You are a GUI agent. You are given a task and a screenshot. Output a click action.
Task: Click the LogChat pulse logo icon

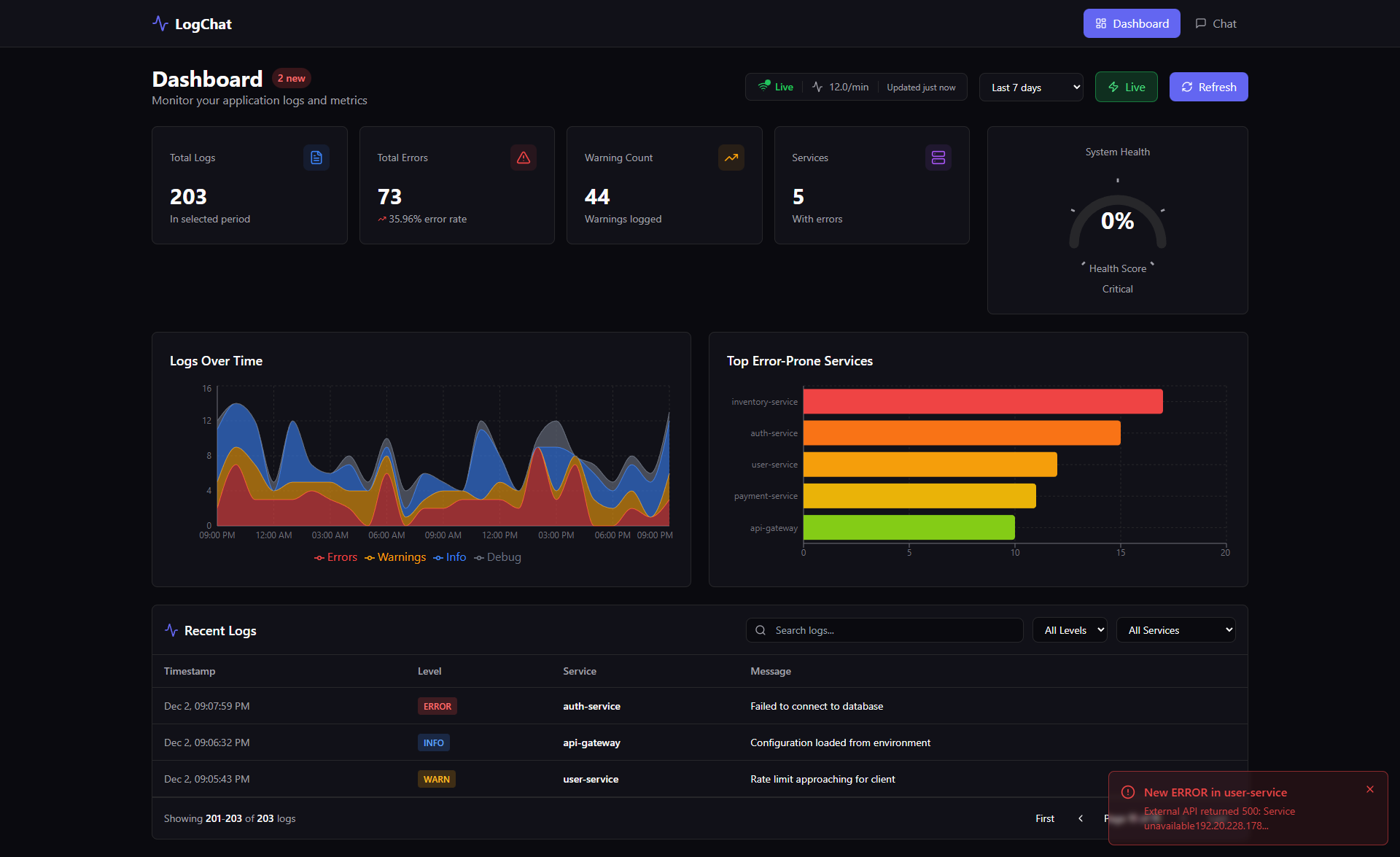coord(160,23)
